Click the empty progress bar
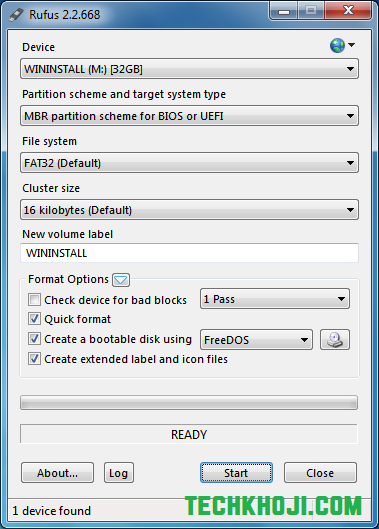The height and width of the screenshot is (529, 379). click(x=189, y=402)
